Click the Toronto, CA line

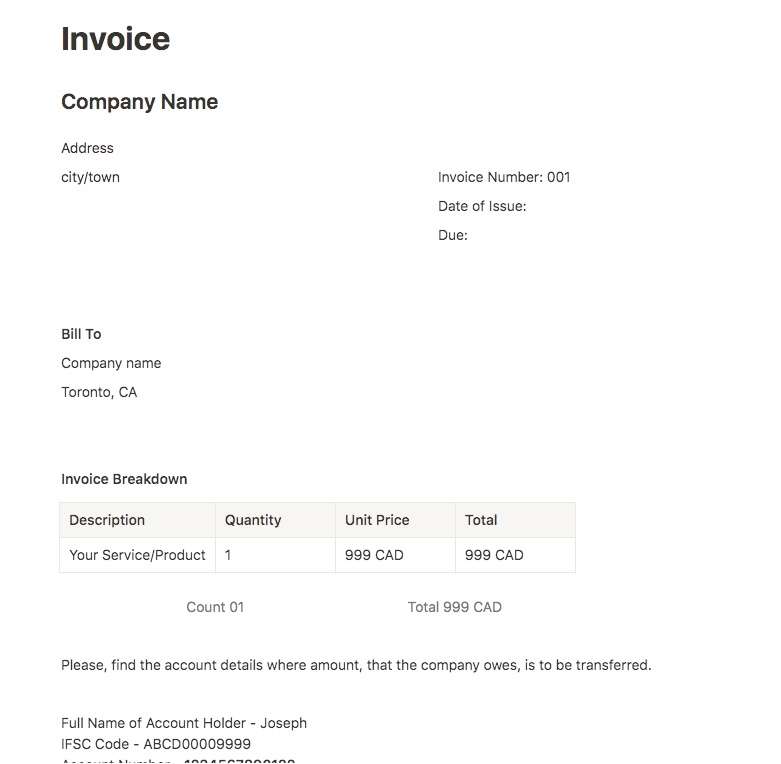(99, 392)
